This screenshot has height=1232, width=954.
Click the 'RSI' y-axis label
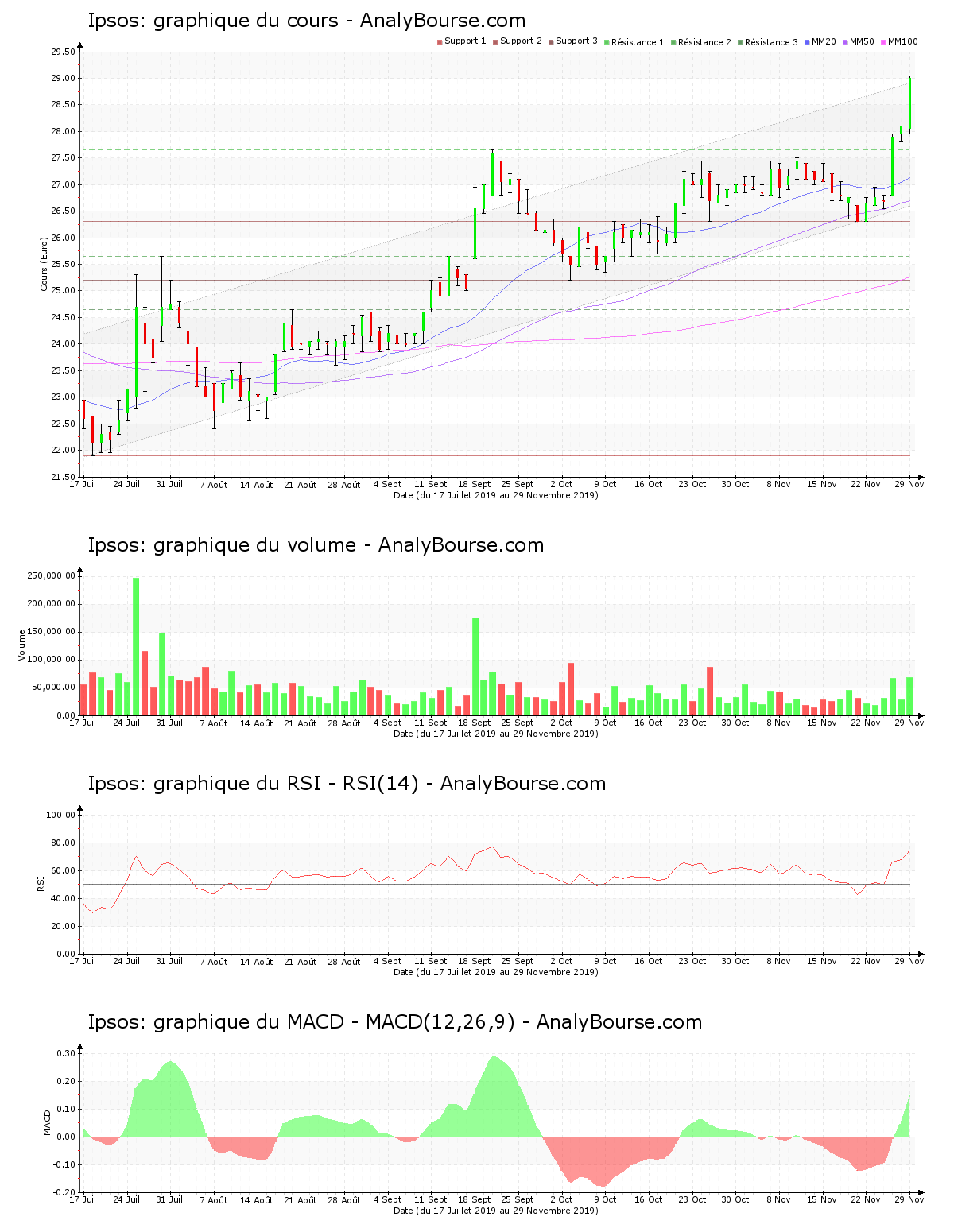click(x=41, y=883)
